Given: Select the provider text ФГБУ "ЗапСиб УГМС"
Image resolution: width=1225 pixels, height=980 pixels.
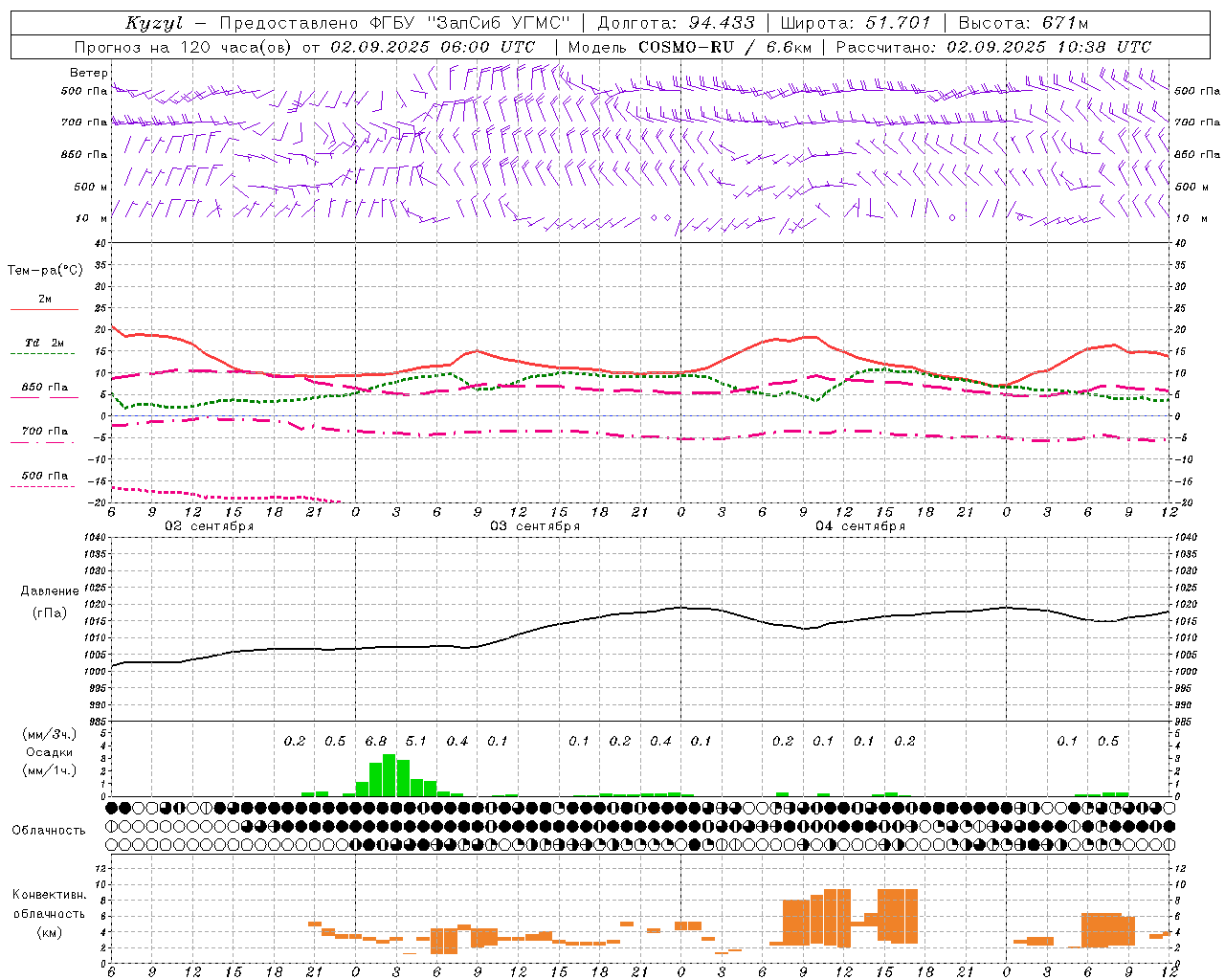Looking at the screenshot, I should pyautogui.click(x=469, y=23).
